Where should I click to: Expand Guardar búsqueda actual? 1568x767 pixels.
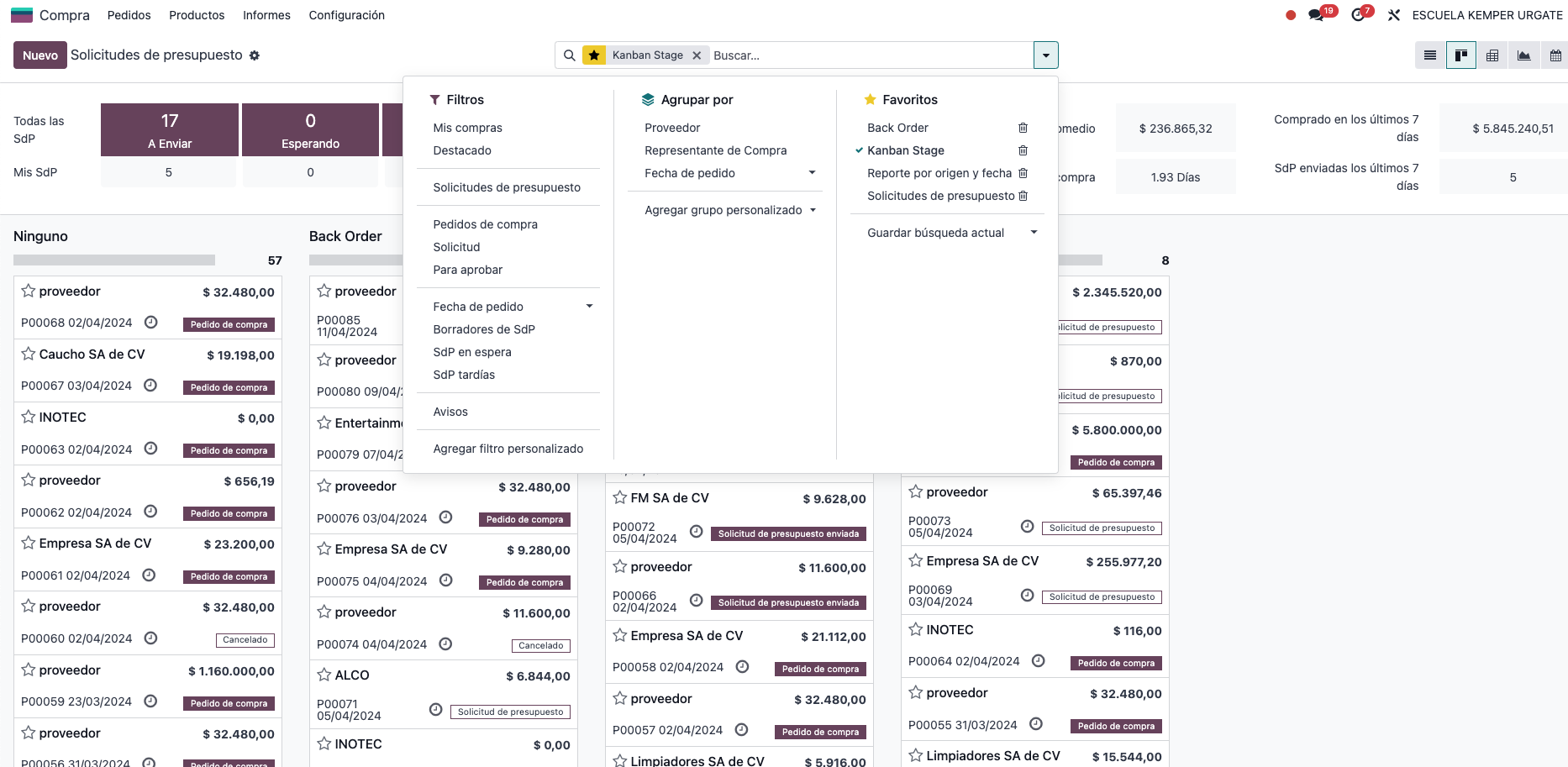click(x=952, y=233)
